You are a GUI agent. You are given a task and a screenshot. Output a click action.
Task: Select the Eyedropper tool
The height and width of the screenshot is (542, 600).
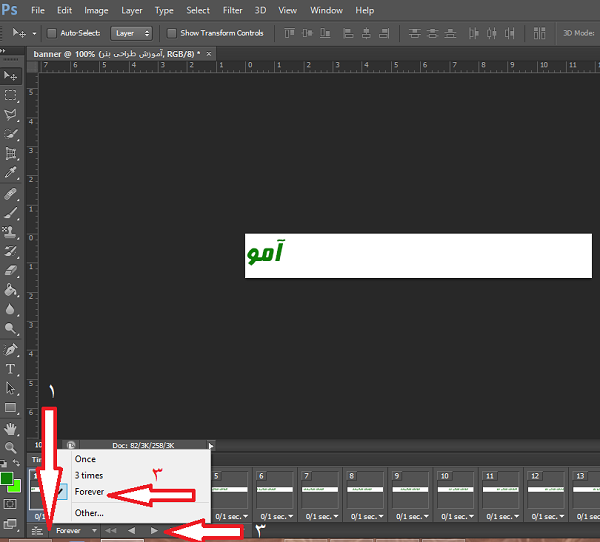11,173
